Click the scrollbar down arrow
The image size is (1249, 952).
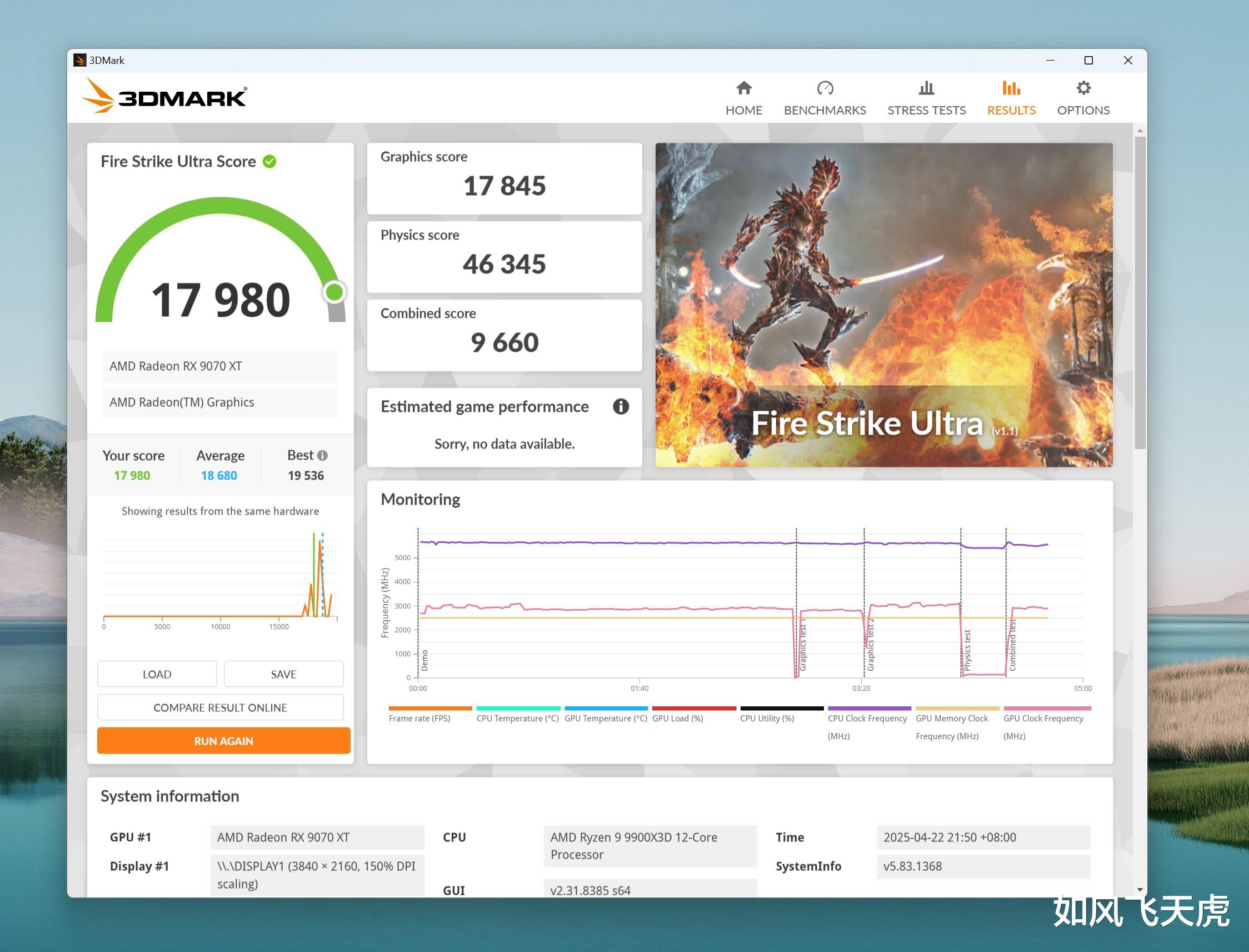click(x=1140, y=890)
